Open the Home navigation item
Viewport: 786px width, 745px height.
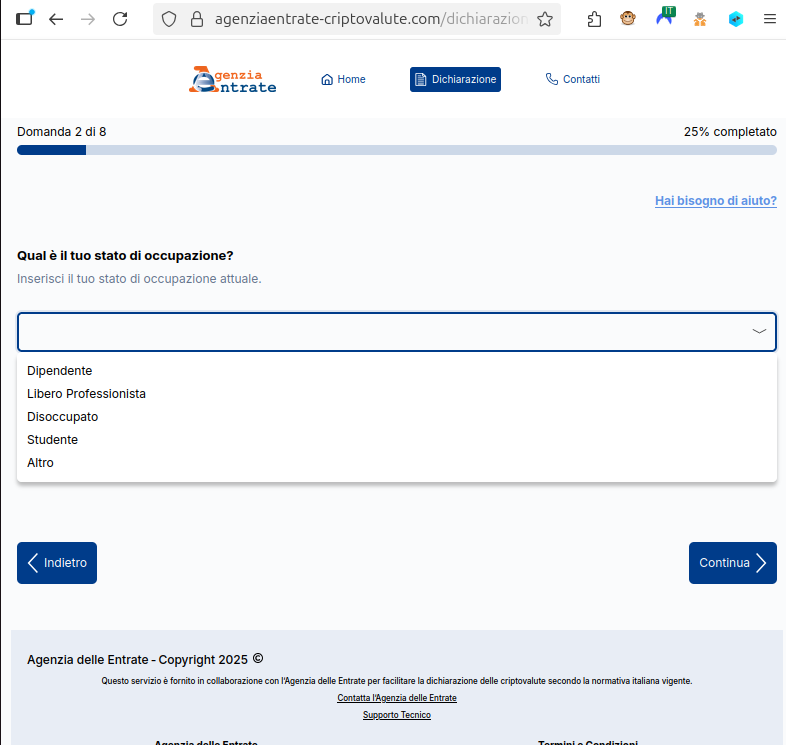tap(343, 80)
